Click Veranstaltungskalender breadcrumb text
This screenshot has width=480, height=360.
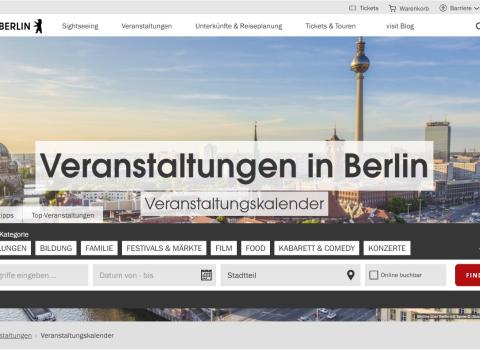(x=77, y=335)
